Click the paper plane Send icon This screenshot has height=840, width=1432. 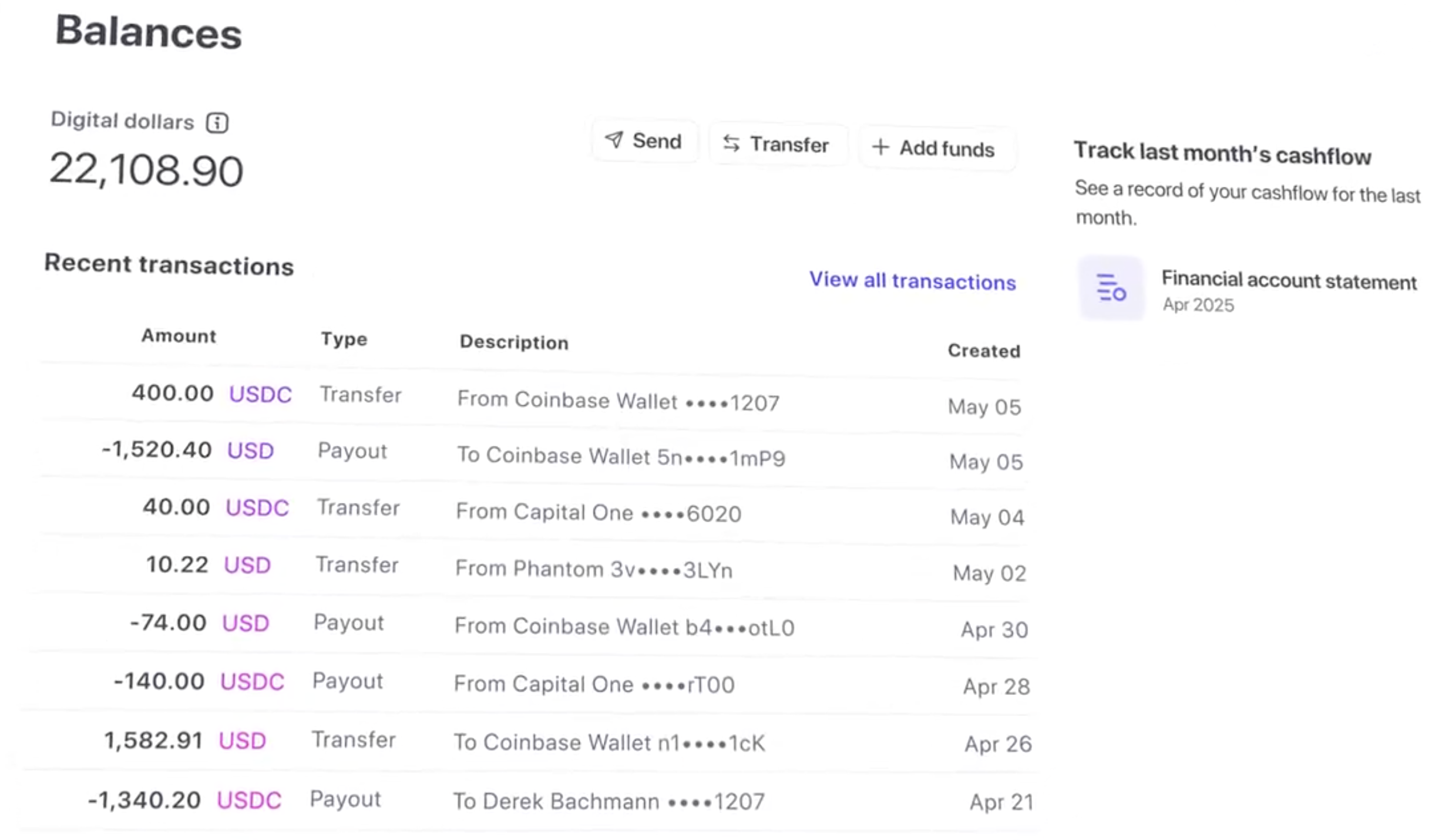[614, 140]
